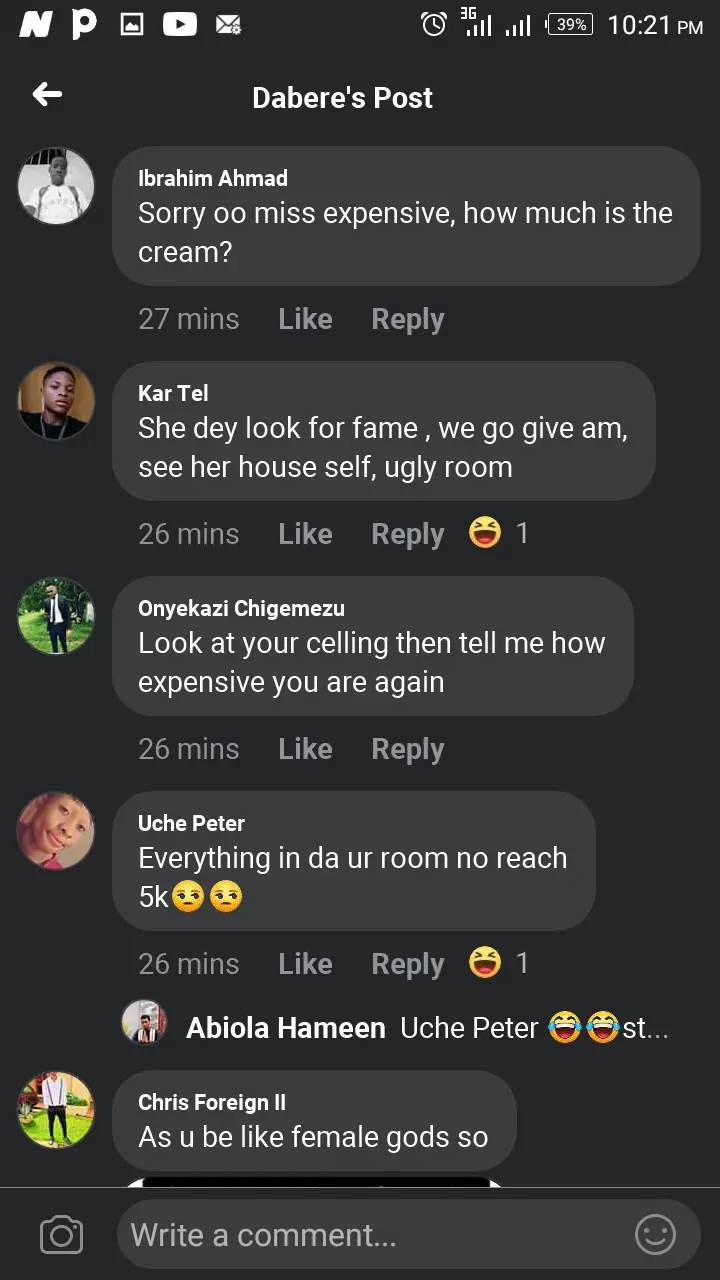Tap laughing reaction on Kar Tel's comment
720x1280 pixels.
point(485,534)
